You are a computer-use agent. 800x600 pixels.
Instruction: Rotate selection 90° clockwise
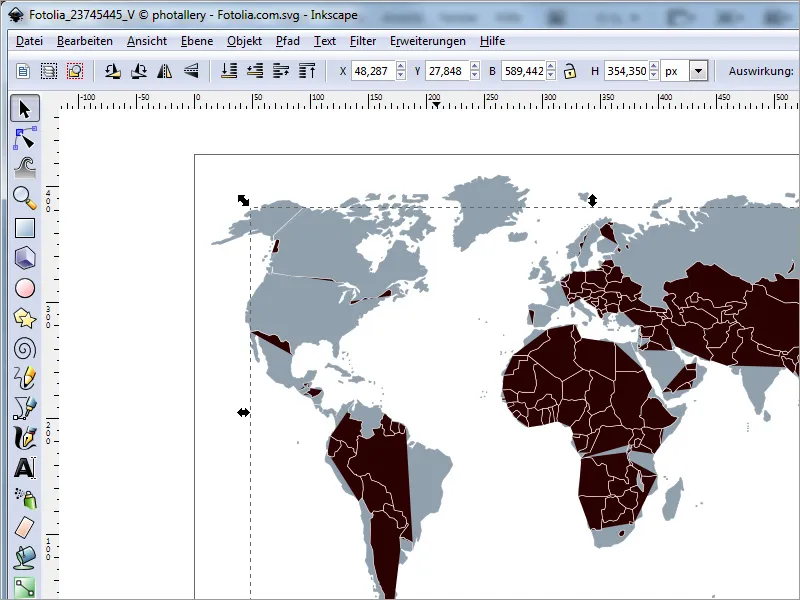[x=139, y=71]
